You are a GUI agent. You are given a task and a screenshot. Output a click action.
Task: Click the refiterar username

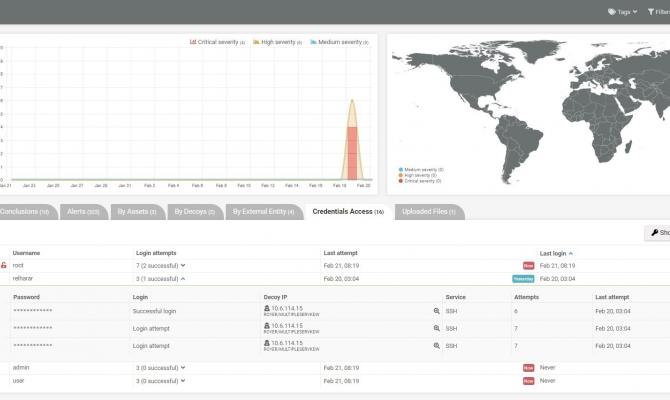click(x=23, y=278)
